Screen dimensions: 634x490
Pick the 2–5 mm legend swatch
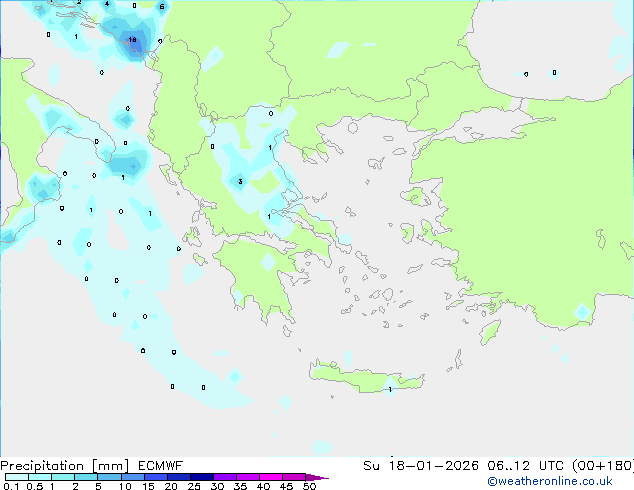click(86, 477)
